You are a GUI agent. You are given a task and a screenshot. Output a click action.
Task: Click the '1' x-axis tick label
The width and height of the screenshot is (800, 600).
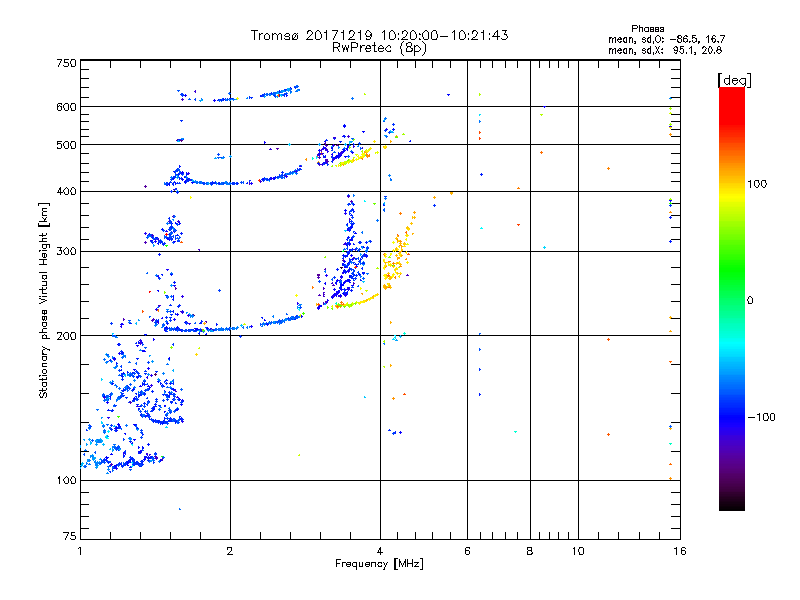click(80, 551)
